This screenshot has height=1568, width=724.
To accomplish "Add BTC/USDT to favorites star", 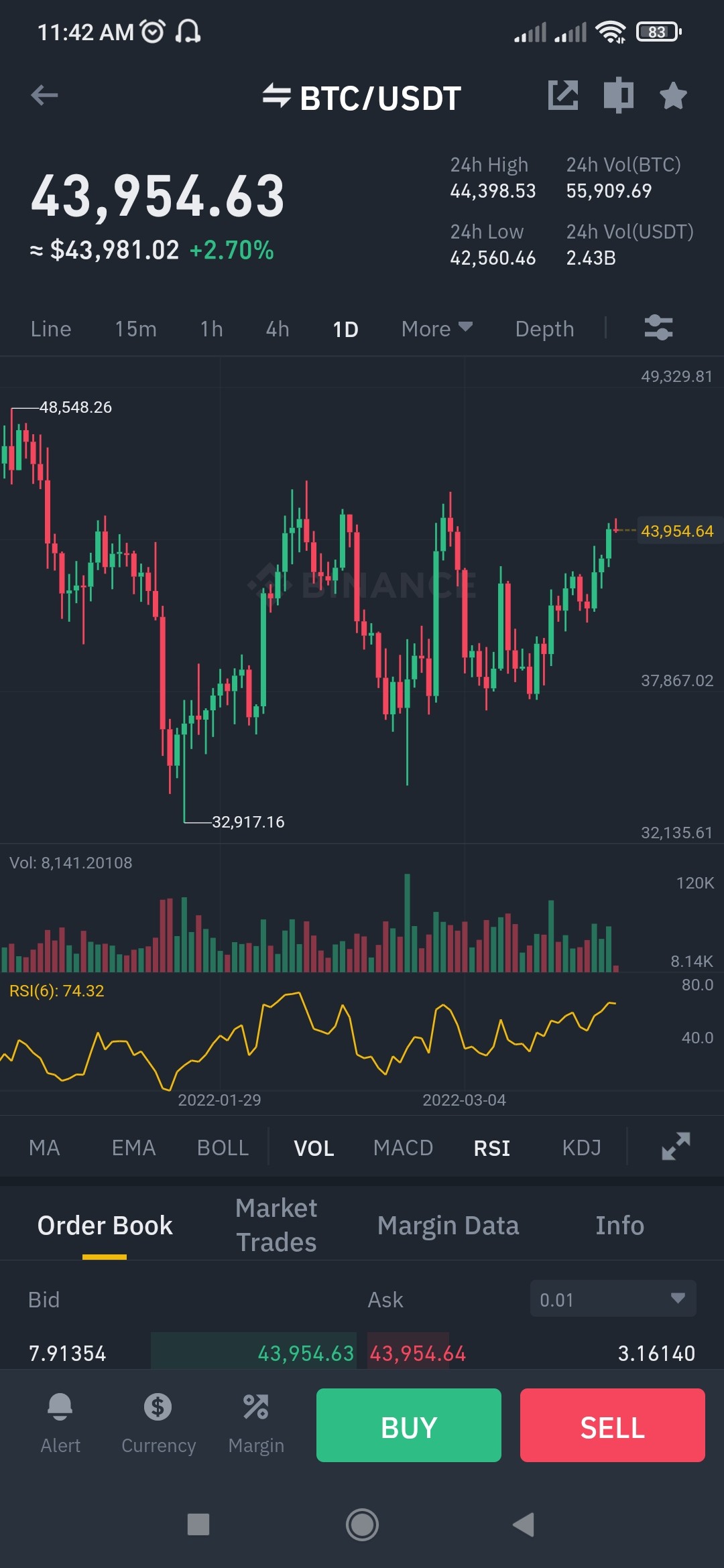I will click(x=673, y=96).
